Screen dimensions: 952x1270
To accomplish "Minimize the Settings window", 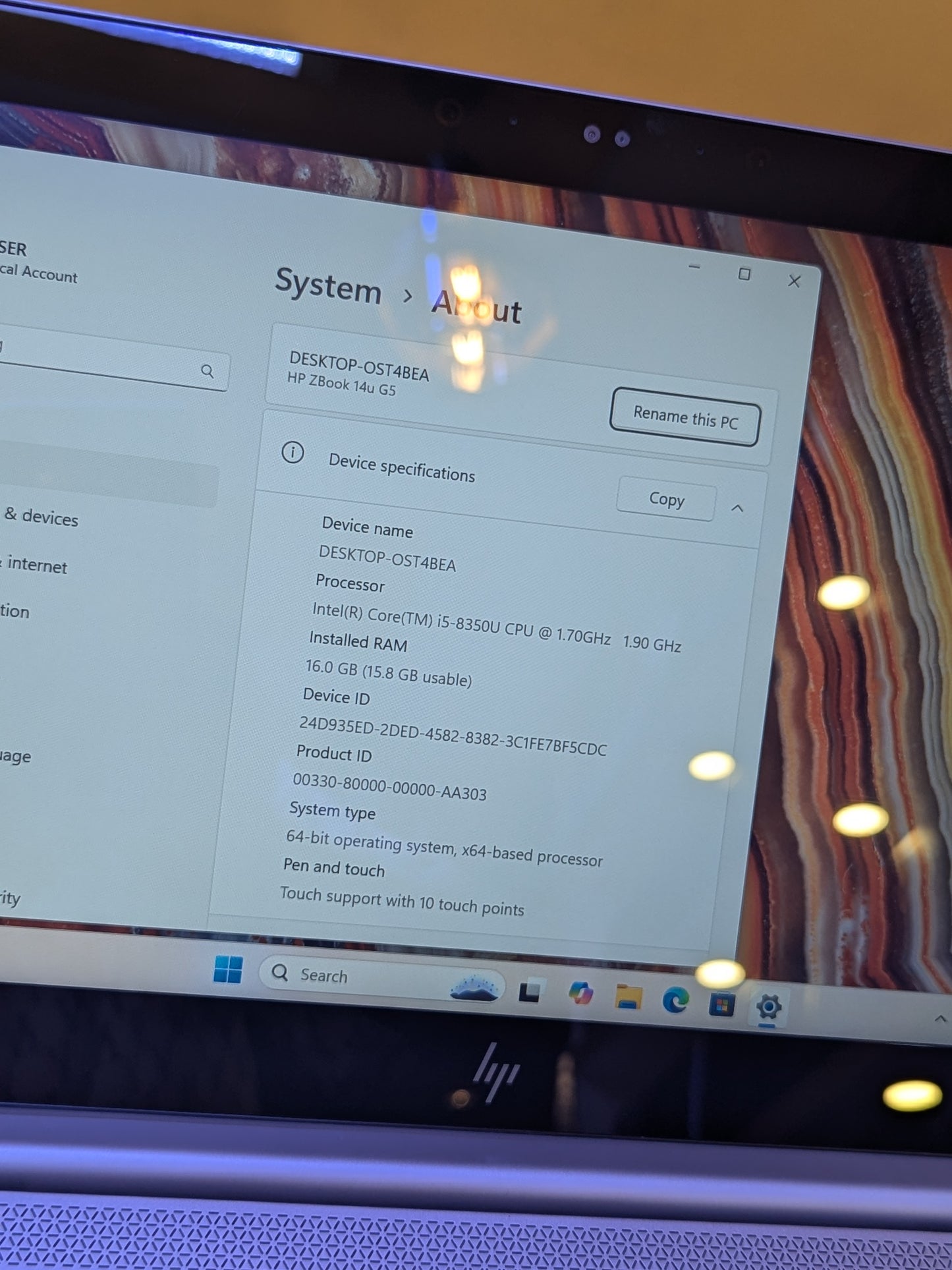I will [694, 267].
